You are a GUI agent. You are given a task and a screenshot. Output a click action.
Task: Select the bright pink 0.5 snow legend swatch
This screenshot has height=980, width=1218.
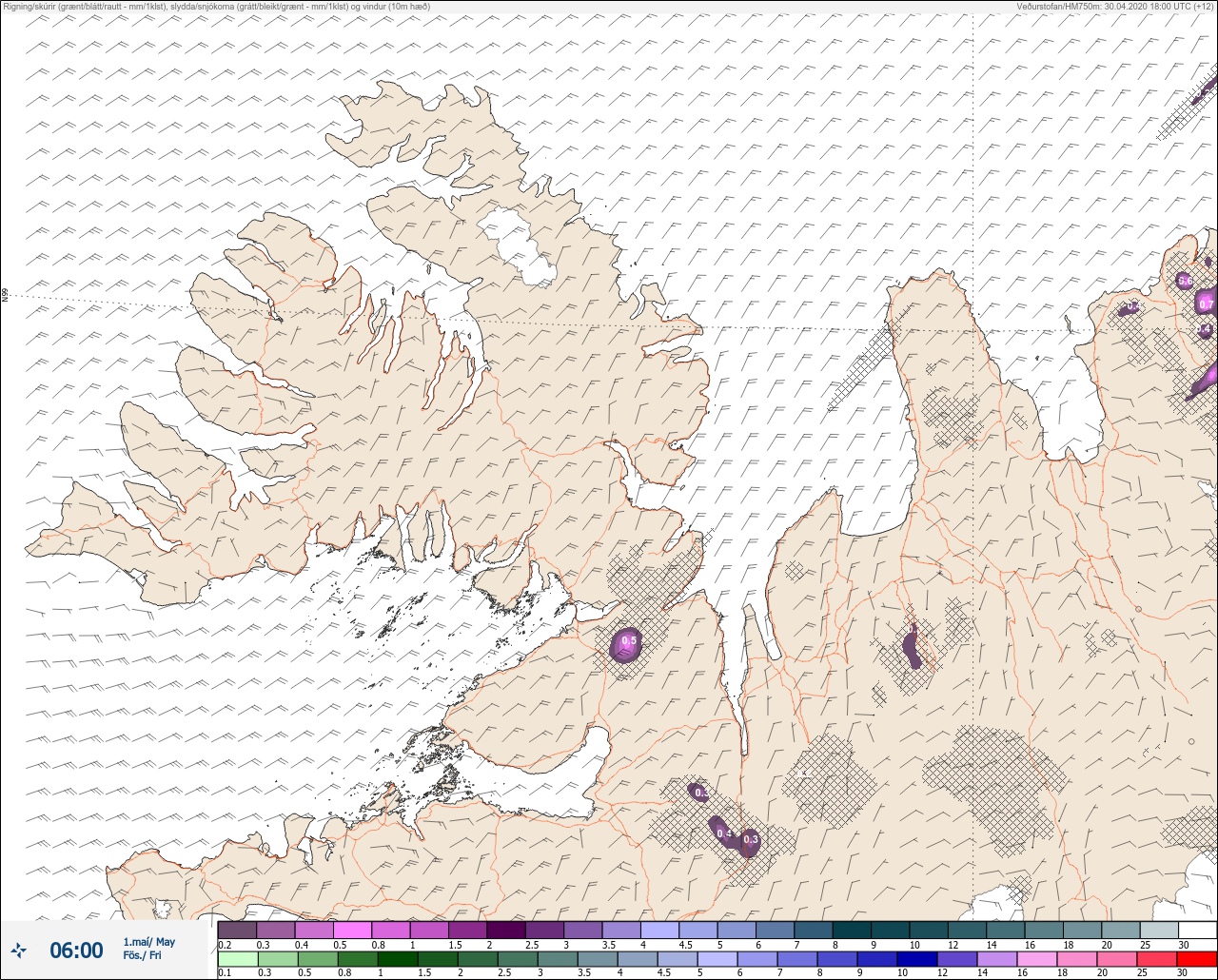pos(352,930)
